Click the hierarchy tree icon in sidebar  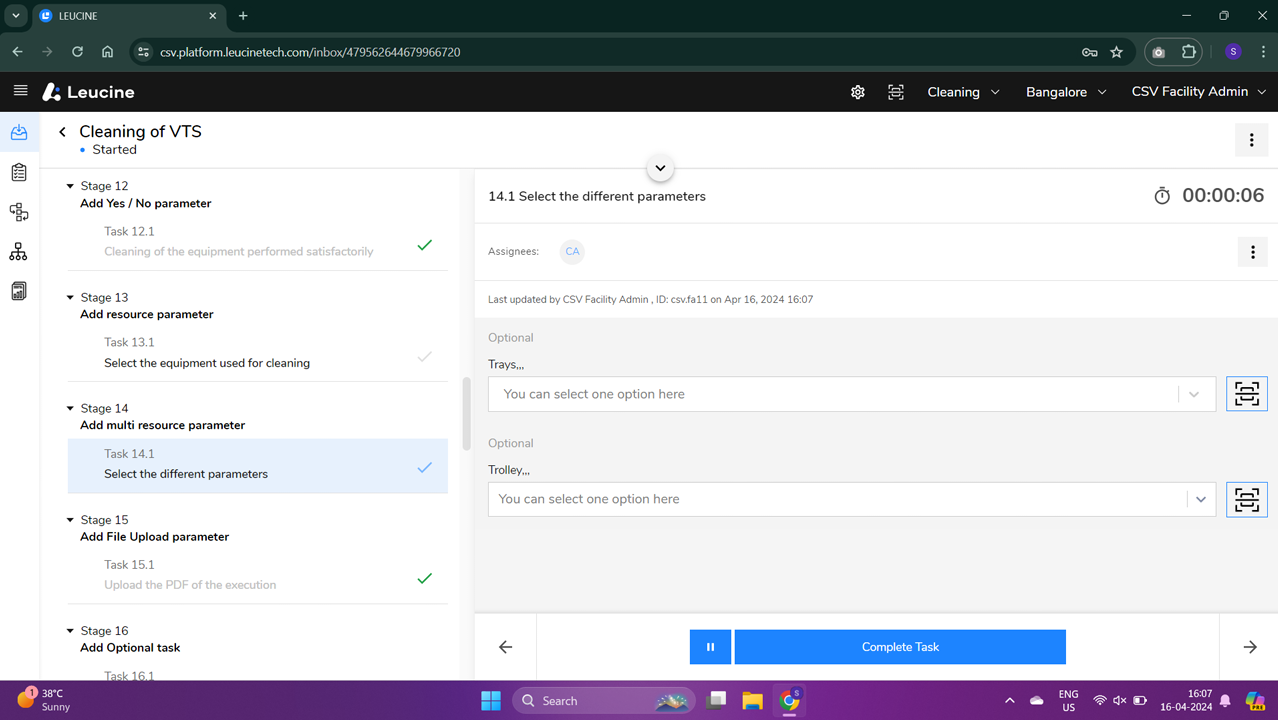point(19,252)
